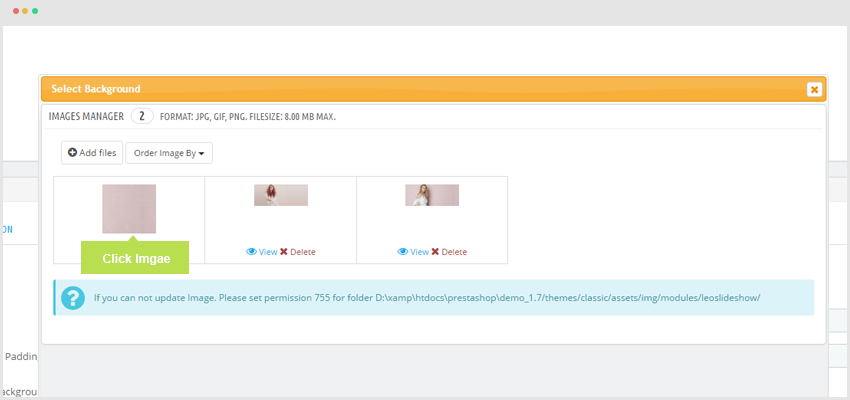850x400 pixels.
Task: Close the Select Background dialog
Action: click(x=814, y=89)
